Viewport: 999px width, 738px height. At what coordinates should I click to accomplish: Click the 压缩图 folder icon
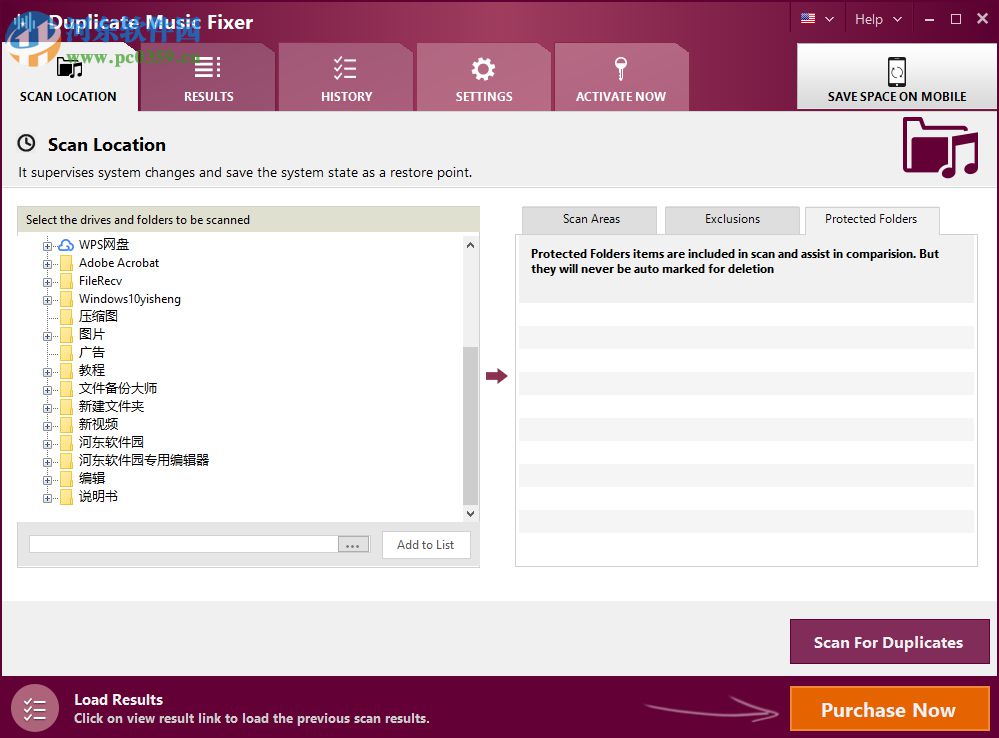[66, 317]
